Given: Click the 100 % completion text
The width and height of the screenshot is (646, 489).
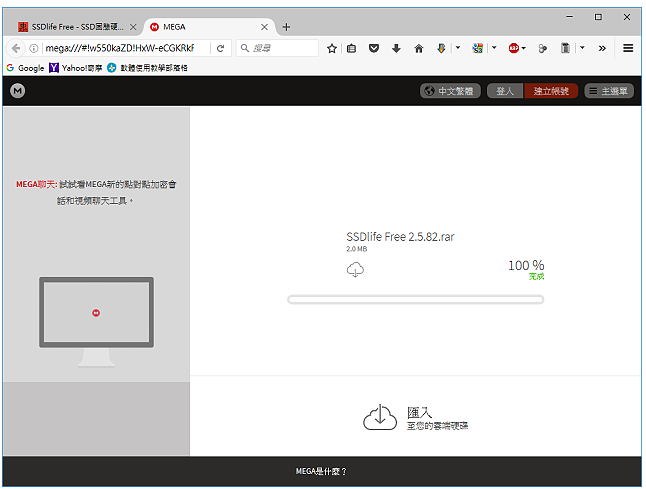Looking at the screenshot, I should [526, 265].
